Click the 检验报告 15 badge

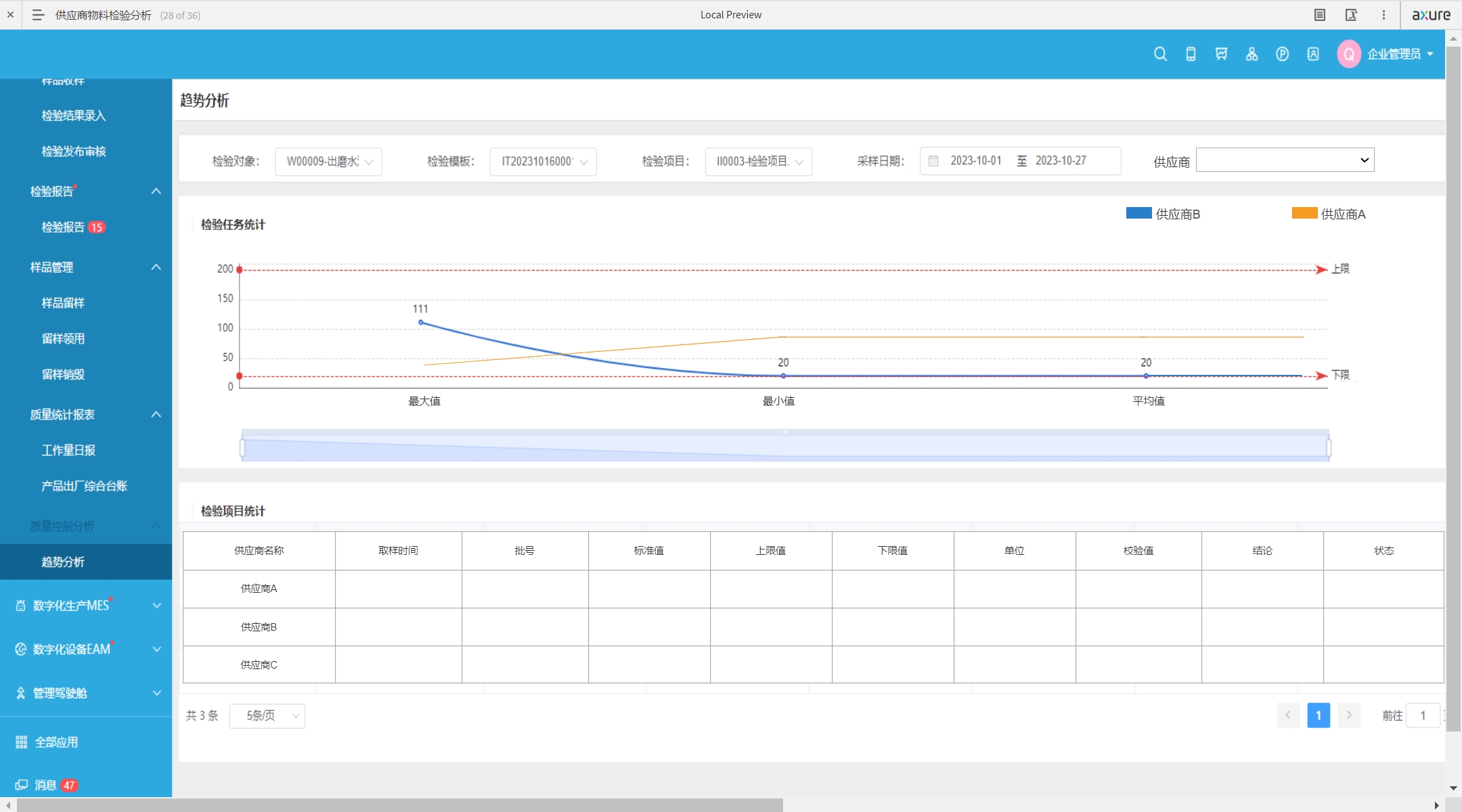[x=97, y=227]
